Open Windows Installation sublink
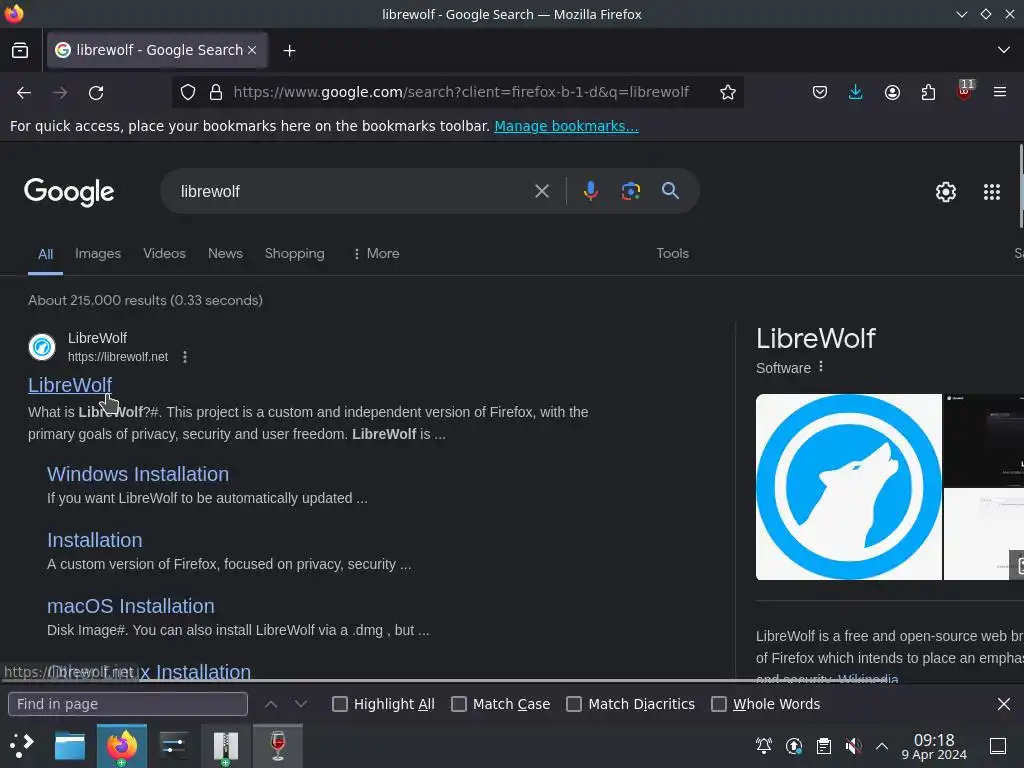 [138, 474]
